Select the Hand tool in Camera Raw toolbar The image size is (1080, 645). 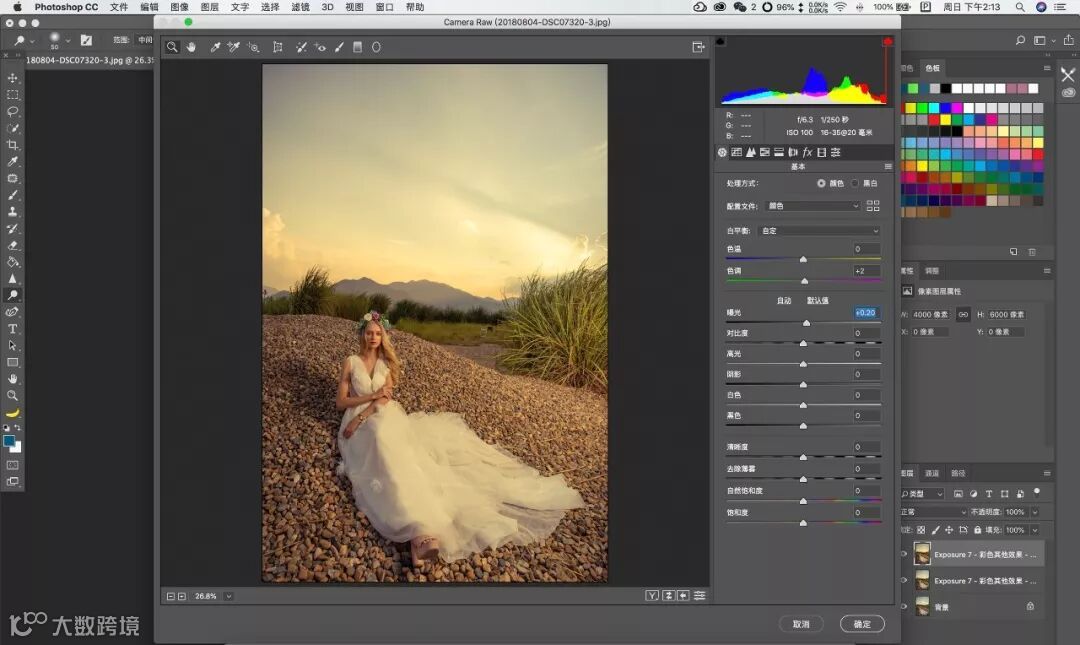[191, 48]
